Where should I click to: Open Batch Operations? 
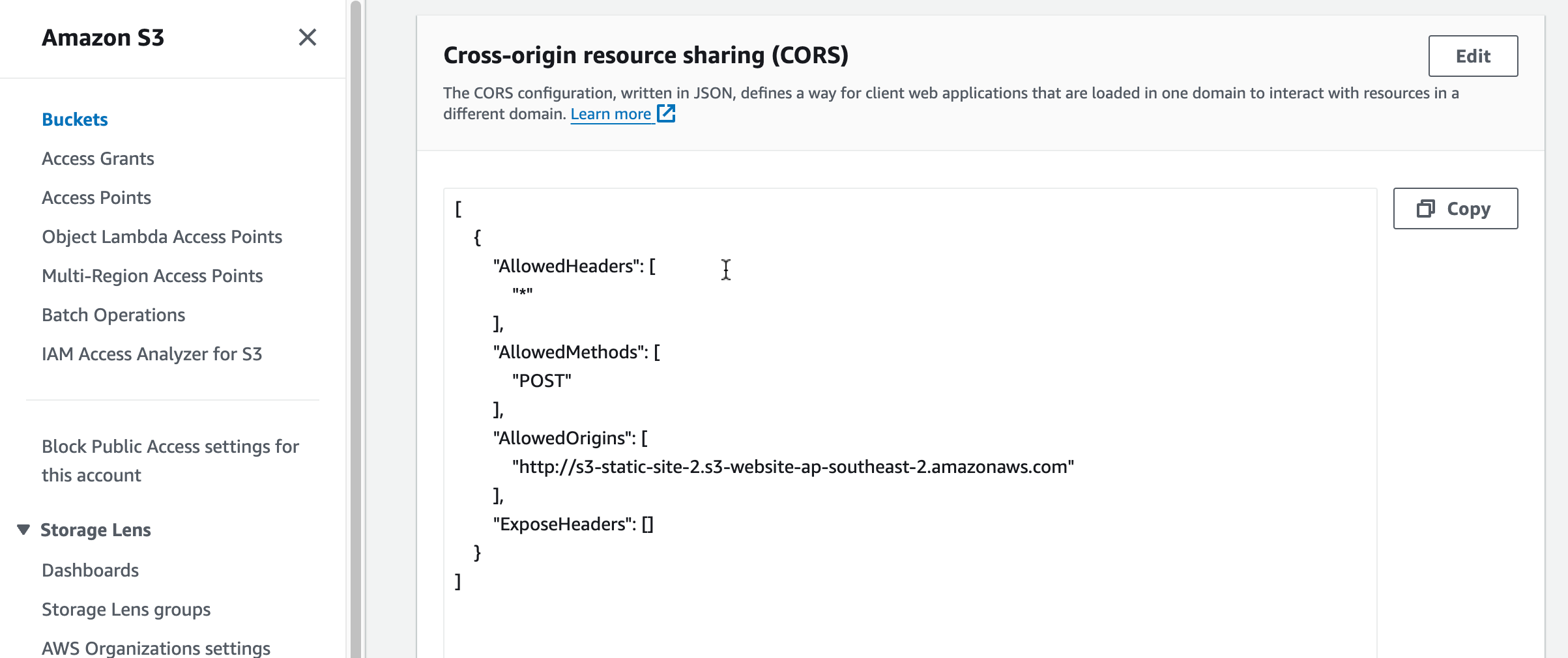click(113, 315)
